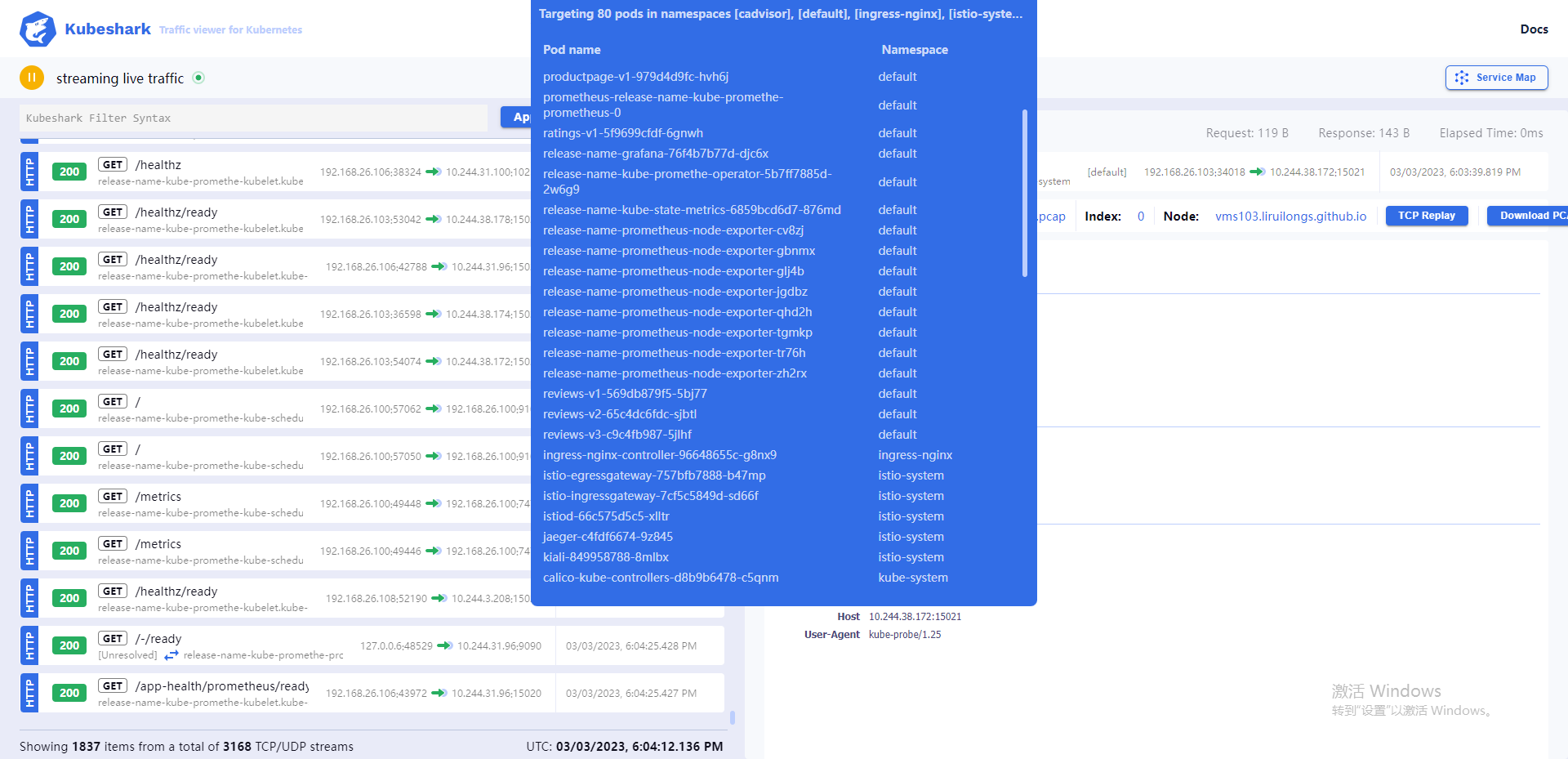Screen dimensions: 1568x759
Task: Select pod kiali-849958788-8mlbx
Action: 606,557
